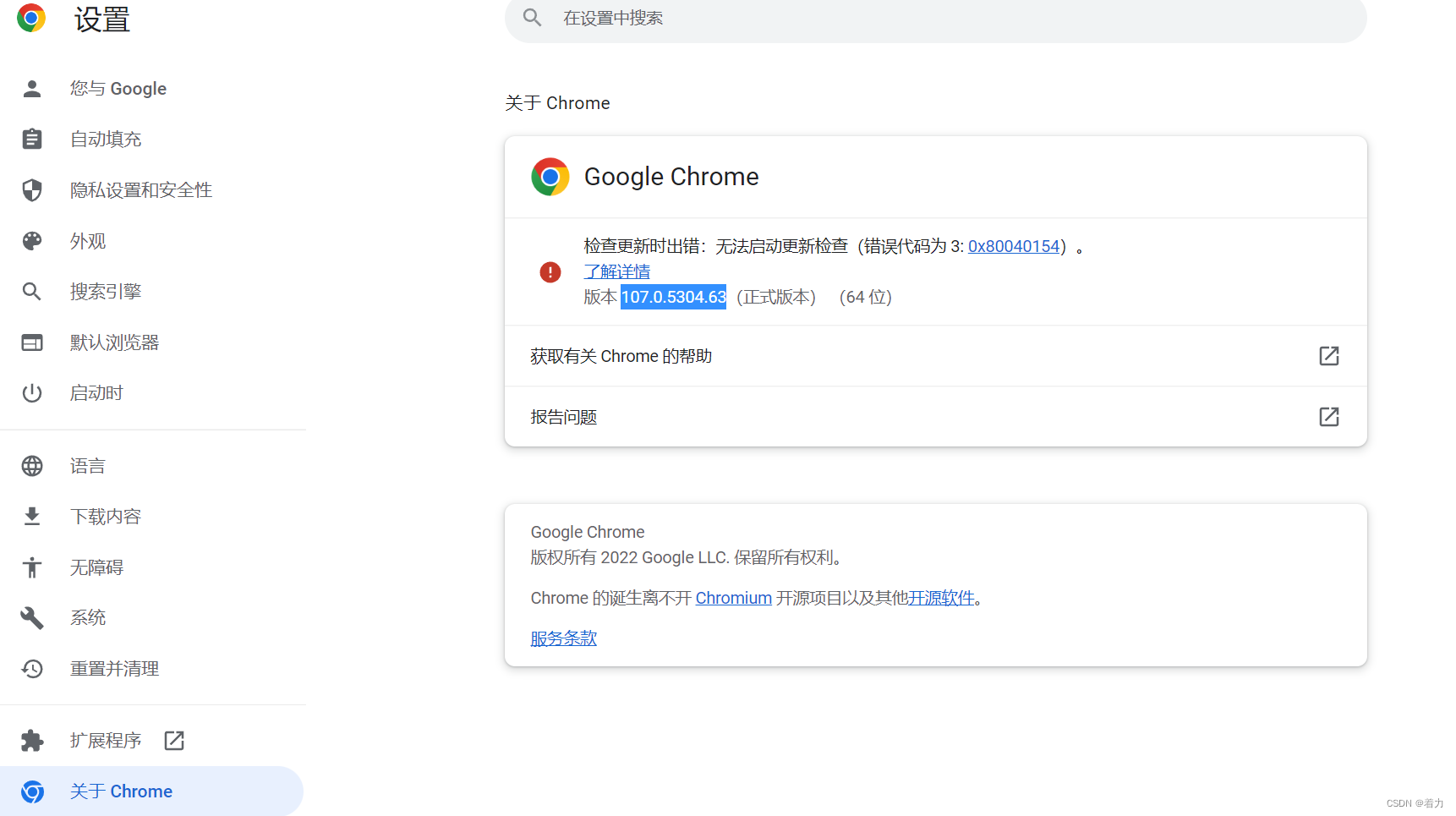The height and width of the screenshot is (816, 1456).
Task: Open the 了解详情 link
Action: (616, 271)
